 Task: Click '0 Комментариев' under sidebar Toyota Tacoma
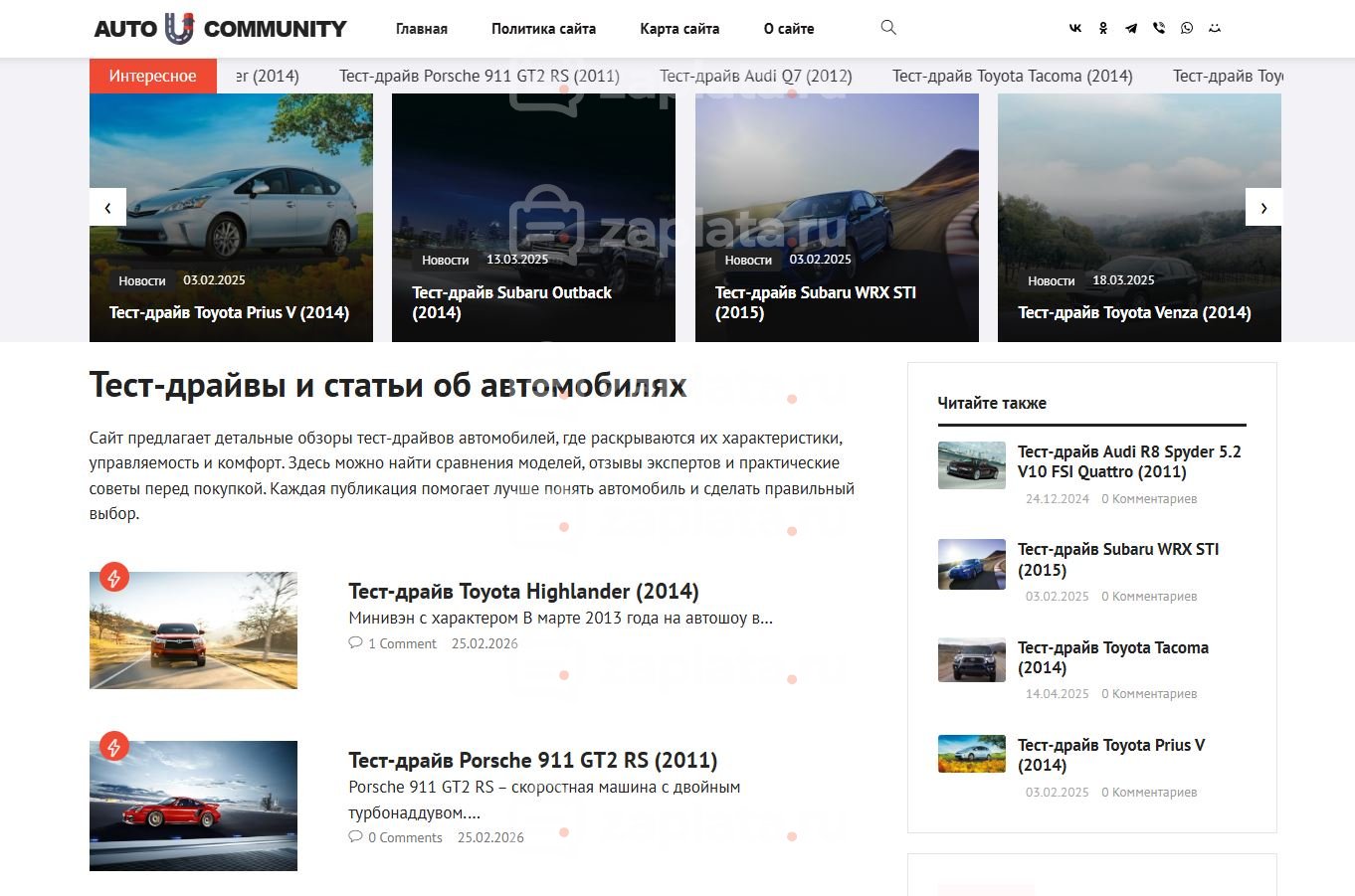pyautogui.click(x=1149, y=694)
